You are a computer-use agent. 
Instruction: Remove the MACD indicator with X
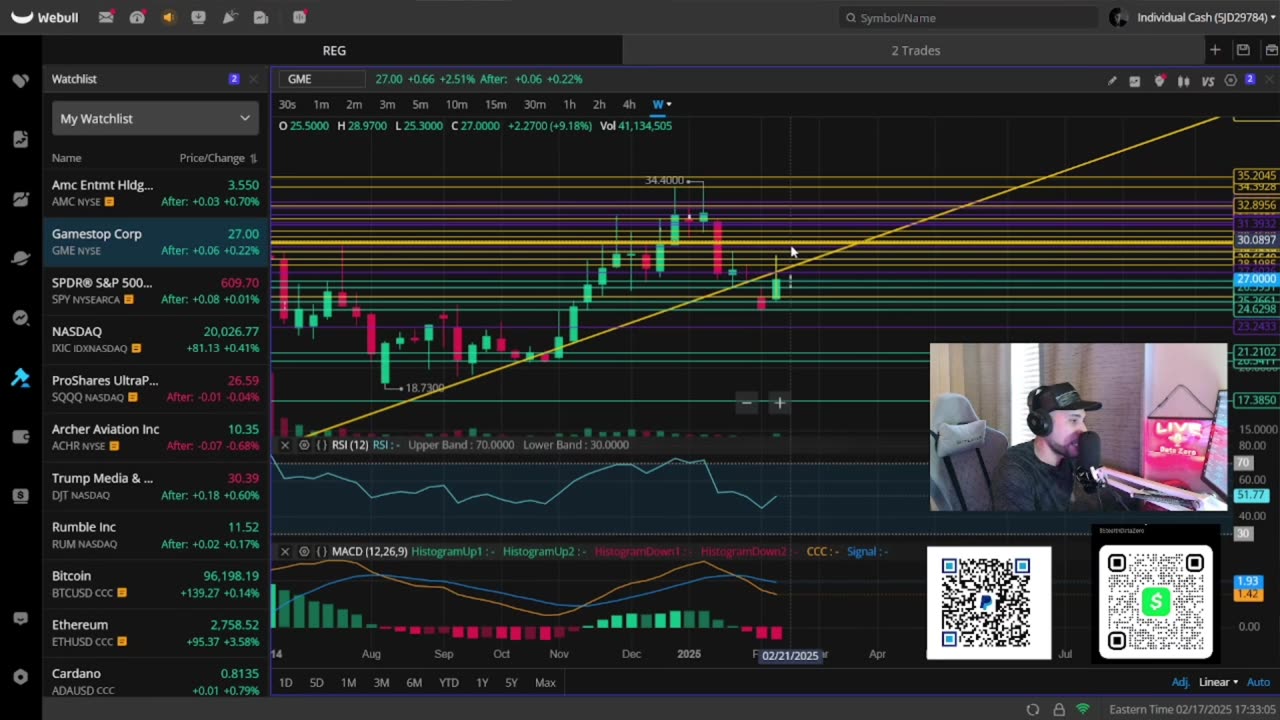tap(285, 552)
